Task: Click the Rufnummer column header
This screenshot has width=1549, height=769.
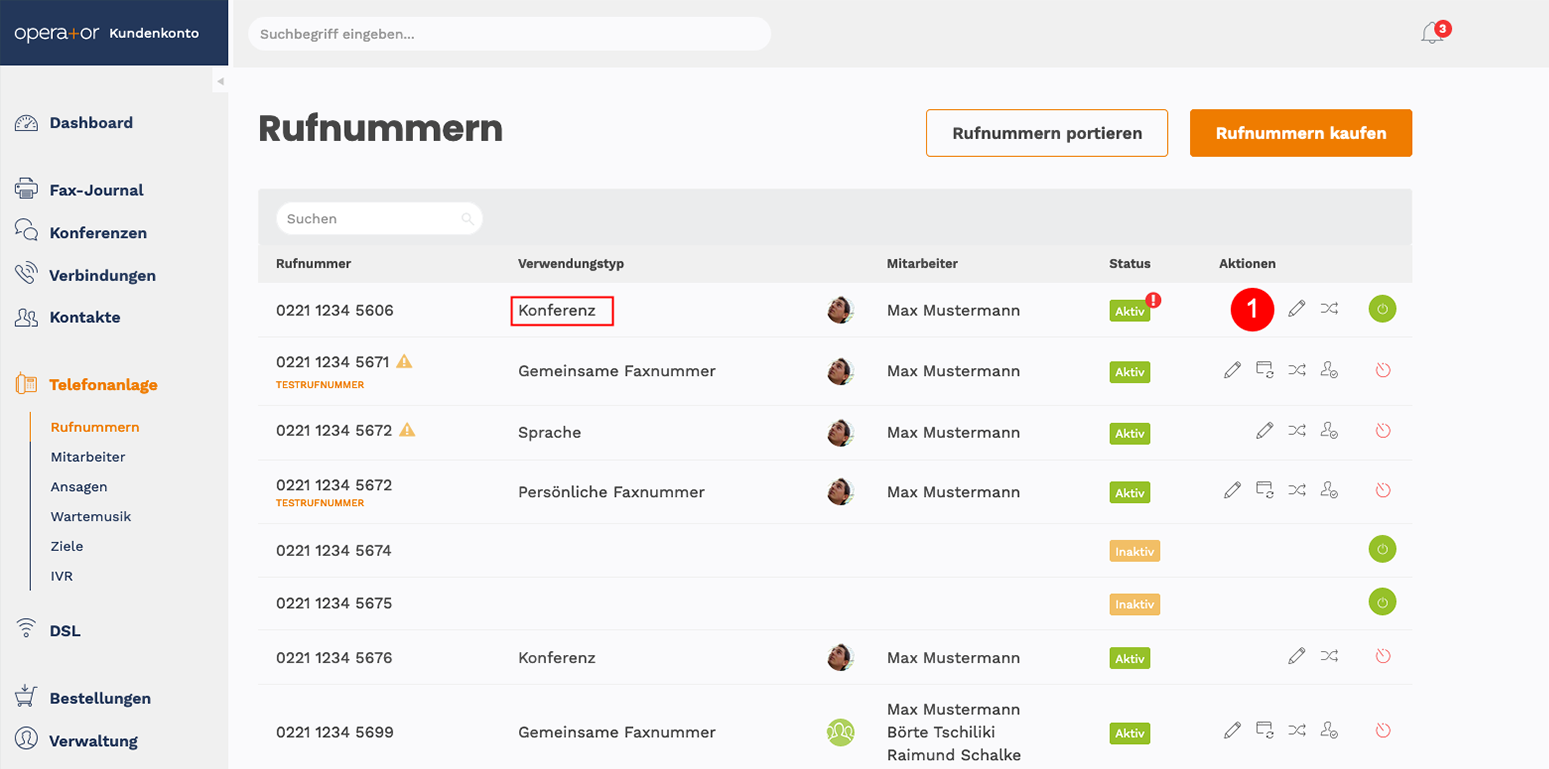Action: point(313,264)
